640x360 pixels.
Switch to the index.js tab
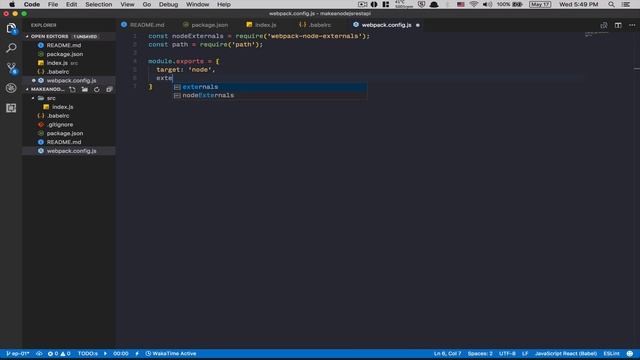262,25
